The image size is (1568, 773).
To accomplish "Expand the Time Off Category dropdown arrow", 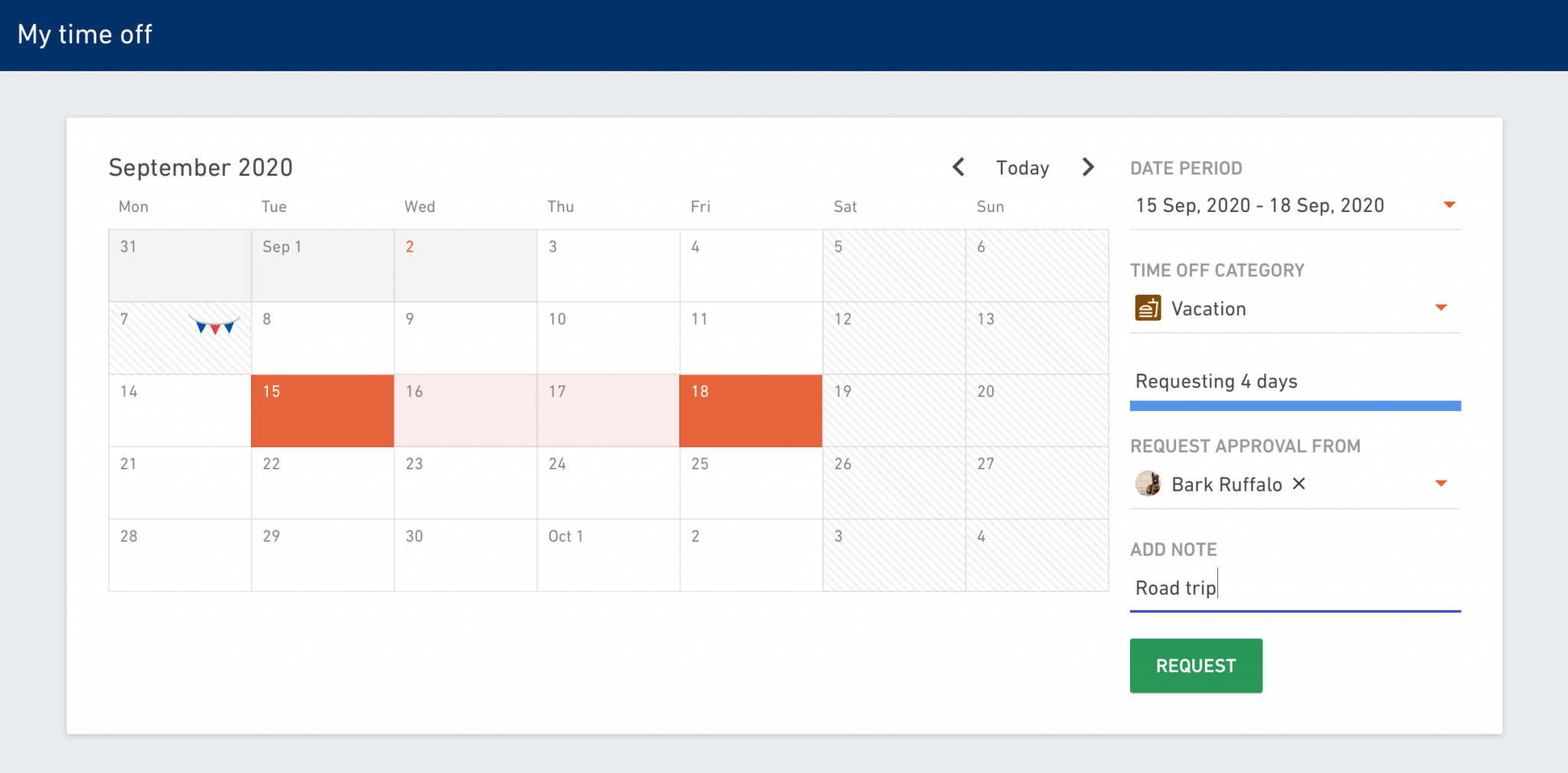I will [x=1441, y=308].
